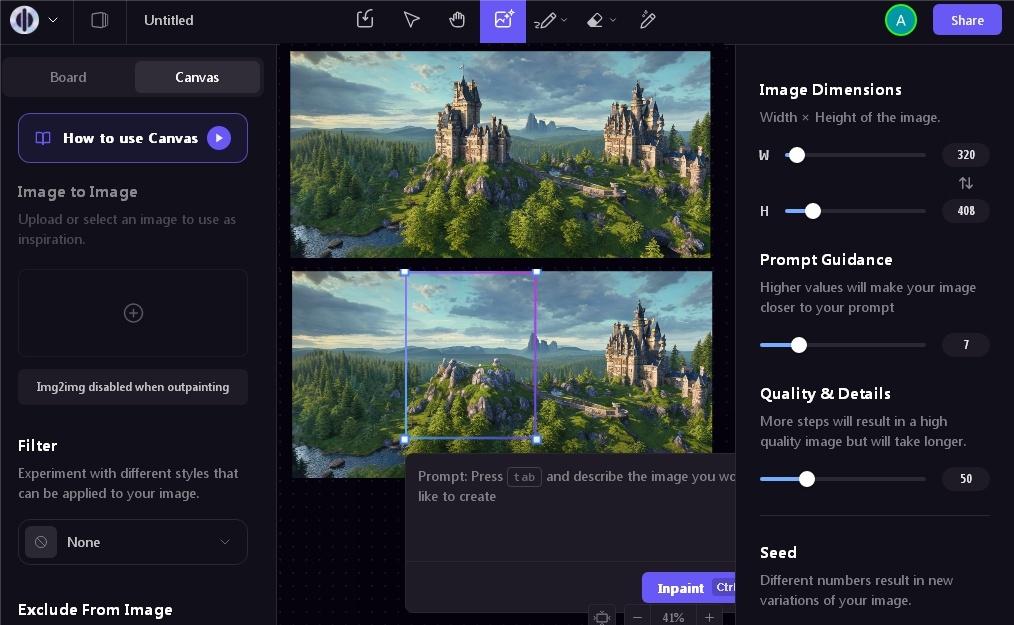
Task: Switch to the Board tab
Action: point(68,77)
